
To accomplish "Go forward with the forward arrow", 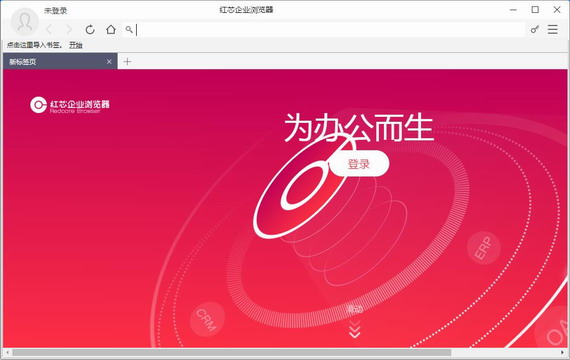I will pos(69,29).
